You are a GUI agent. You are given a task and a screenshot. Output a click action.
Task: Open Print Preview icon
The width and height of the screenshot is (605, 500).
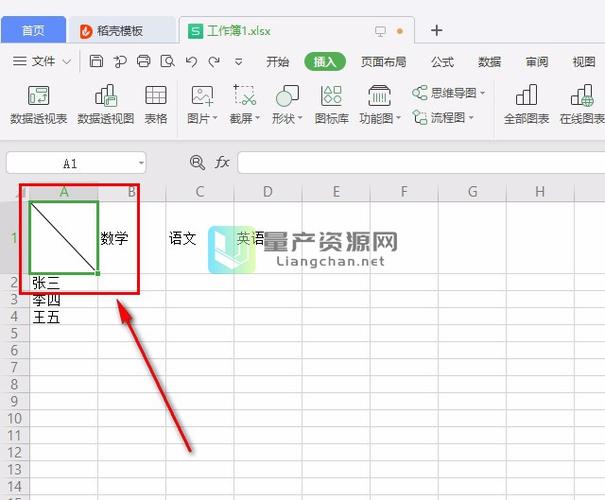(x=167, y=61)
